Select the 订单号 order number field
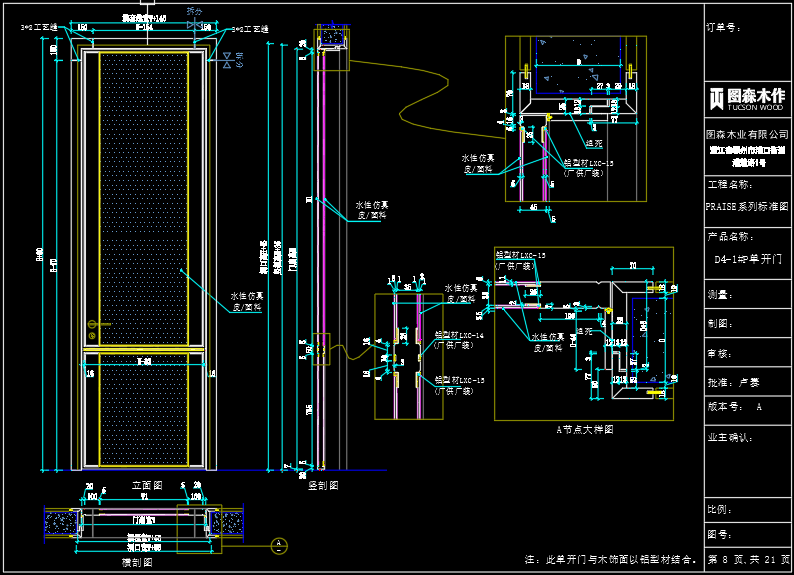The width and height of the screenshot is (794, 575). (723, 28)
